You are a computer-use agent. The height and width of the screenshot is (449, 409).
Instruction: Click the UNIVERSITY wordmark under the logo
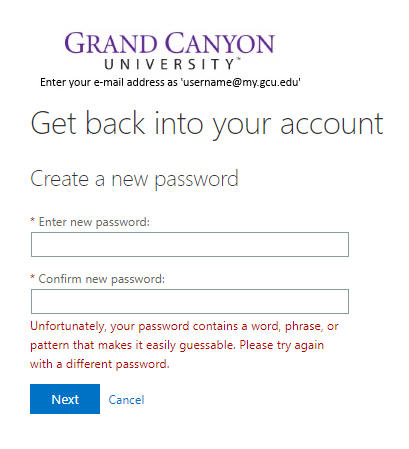[x=170, y=64]
